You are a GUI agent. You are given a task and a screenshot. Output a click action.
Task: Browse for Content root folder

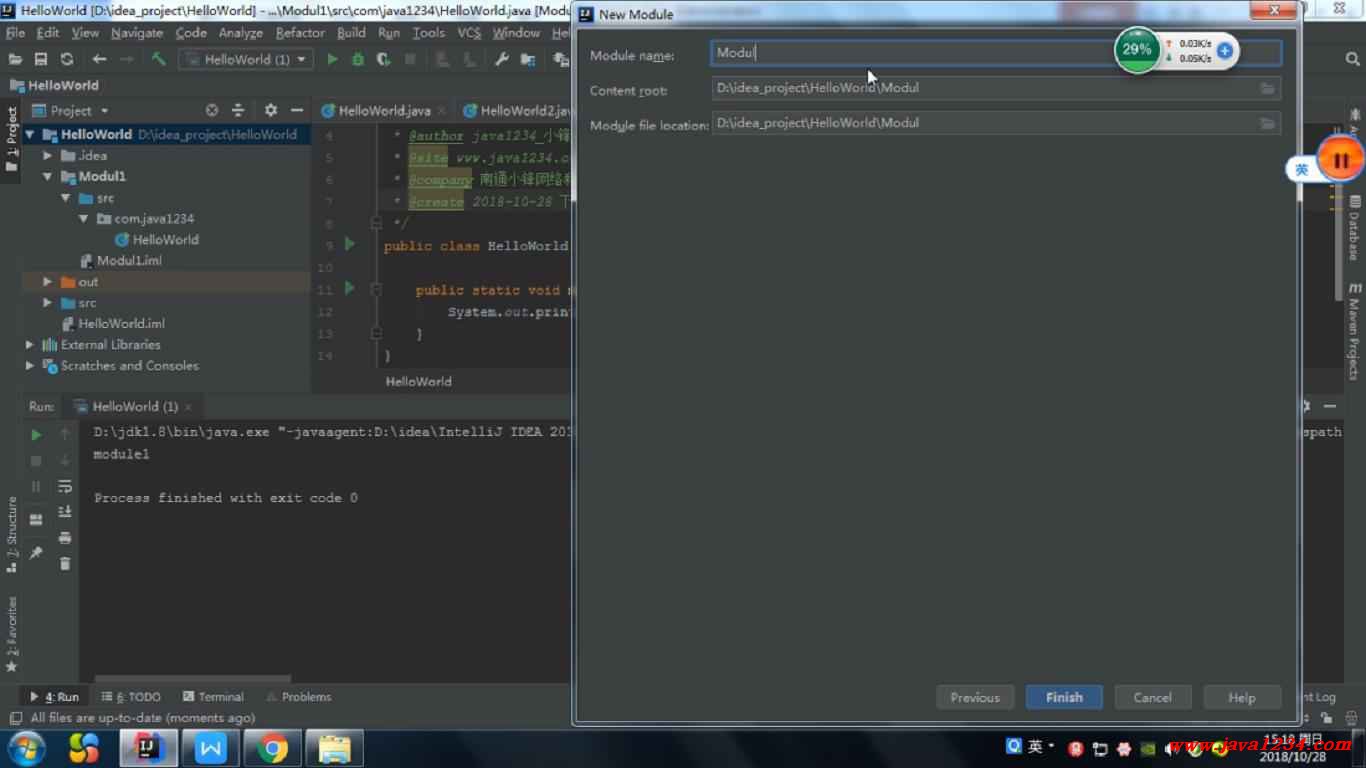(1267, 88)
